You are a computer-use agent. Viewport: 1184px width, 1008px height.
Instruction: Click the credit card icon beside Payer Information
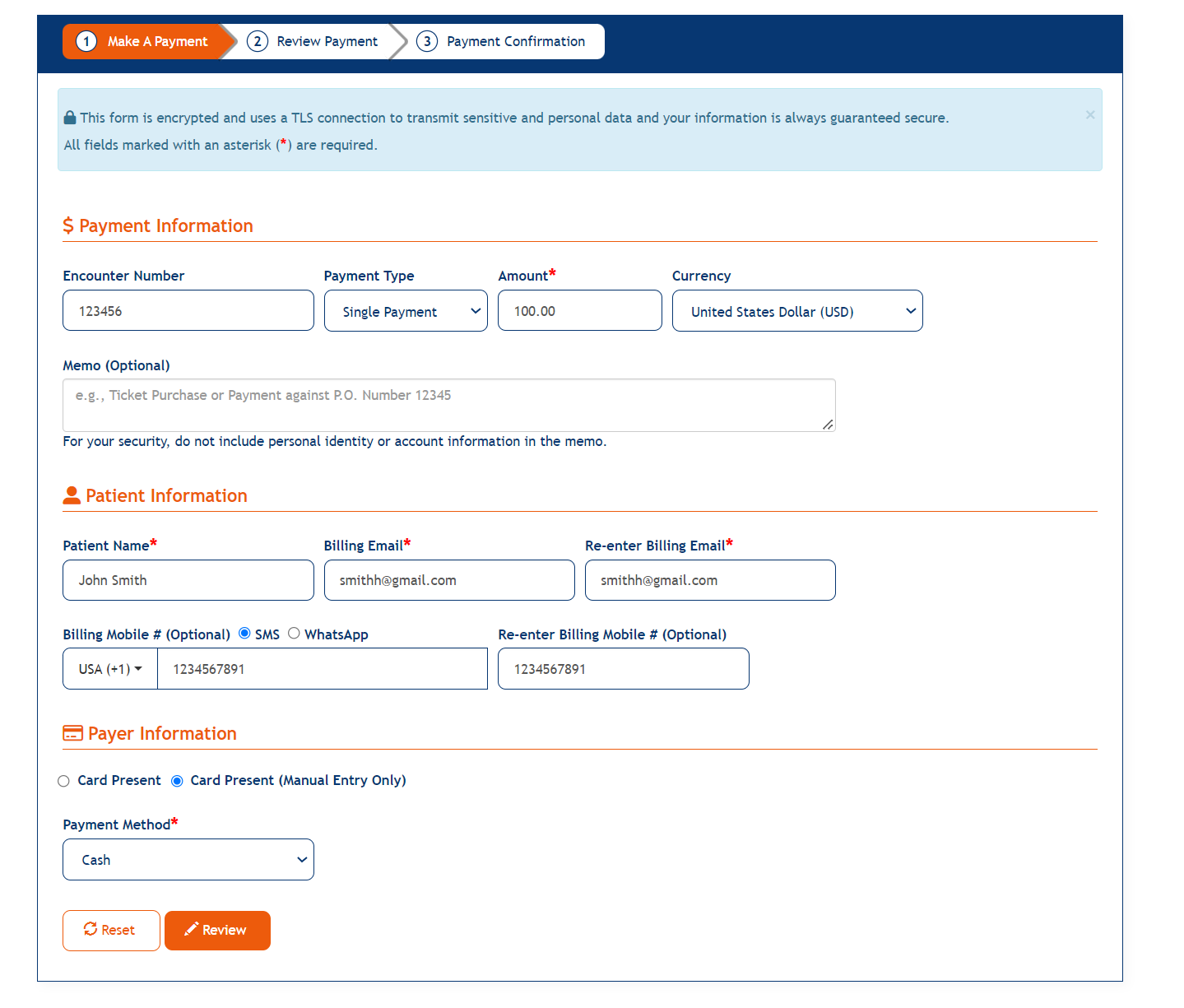[72, 733]
